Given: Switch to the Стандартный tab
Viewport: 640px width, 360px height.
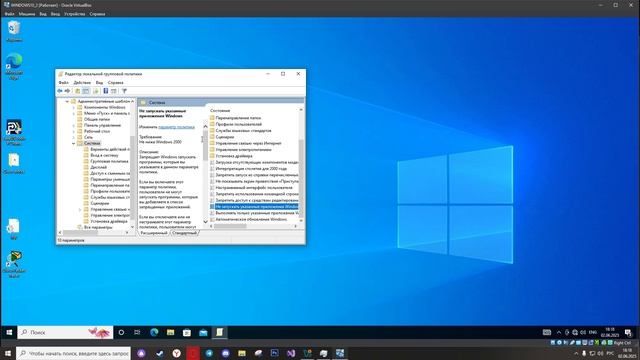Looking at the screenshot, I should pos(184,233).
